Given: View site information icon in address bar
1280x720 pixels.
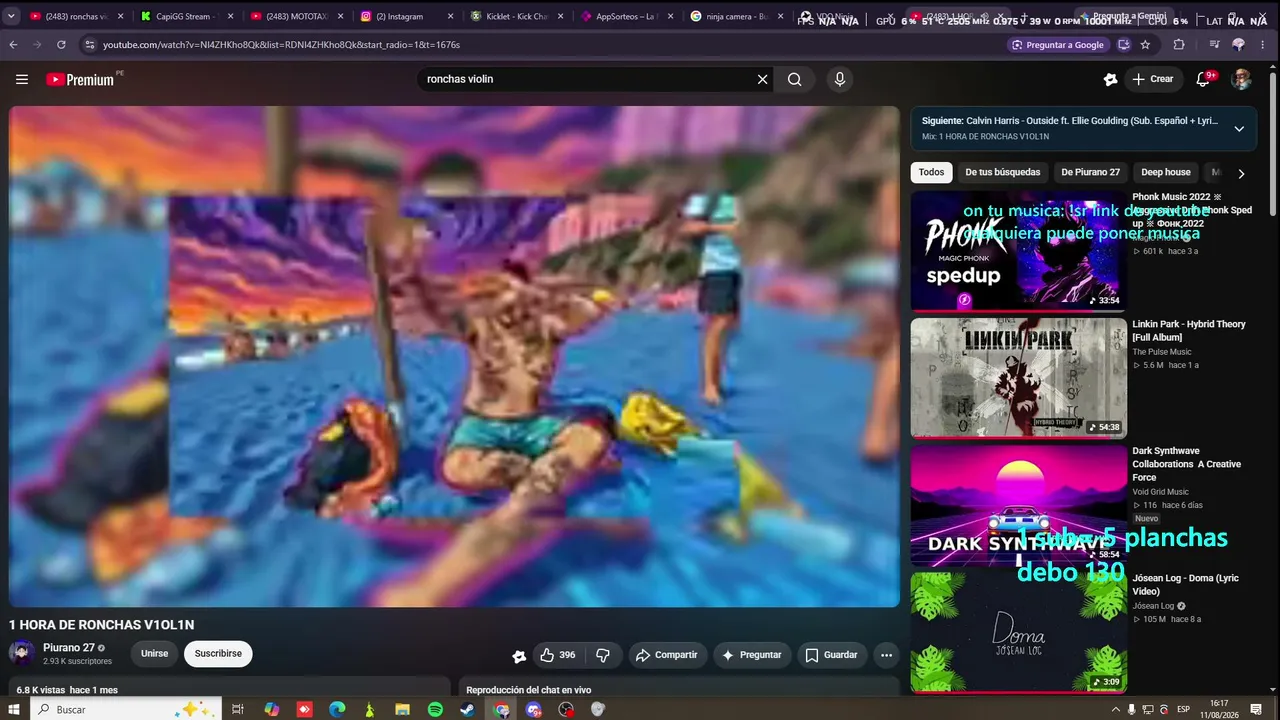Looking at the screenshot, I should pos(89,45).
